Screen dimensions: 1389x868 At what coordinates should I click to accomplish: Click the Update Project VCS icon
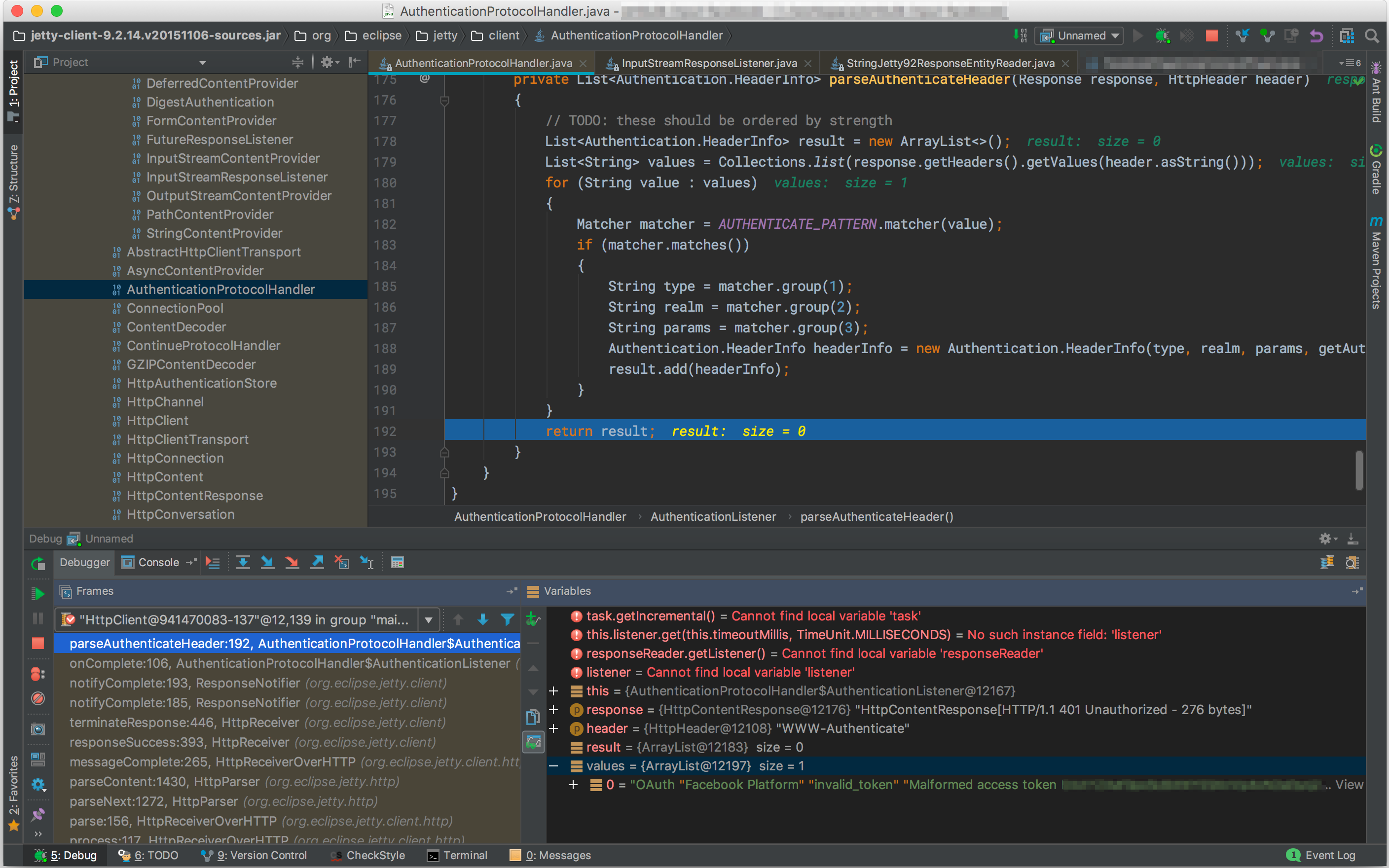pos(1243,36)
